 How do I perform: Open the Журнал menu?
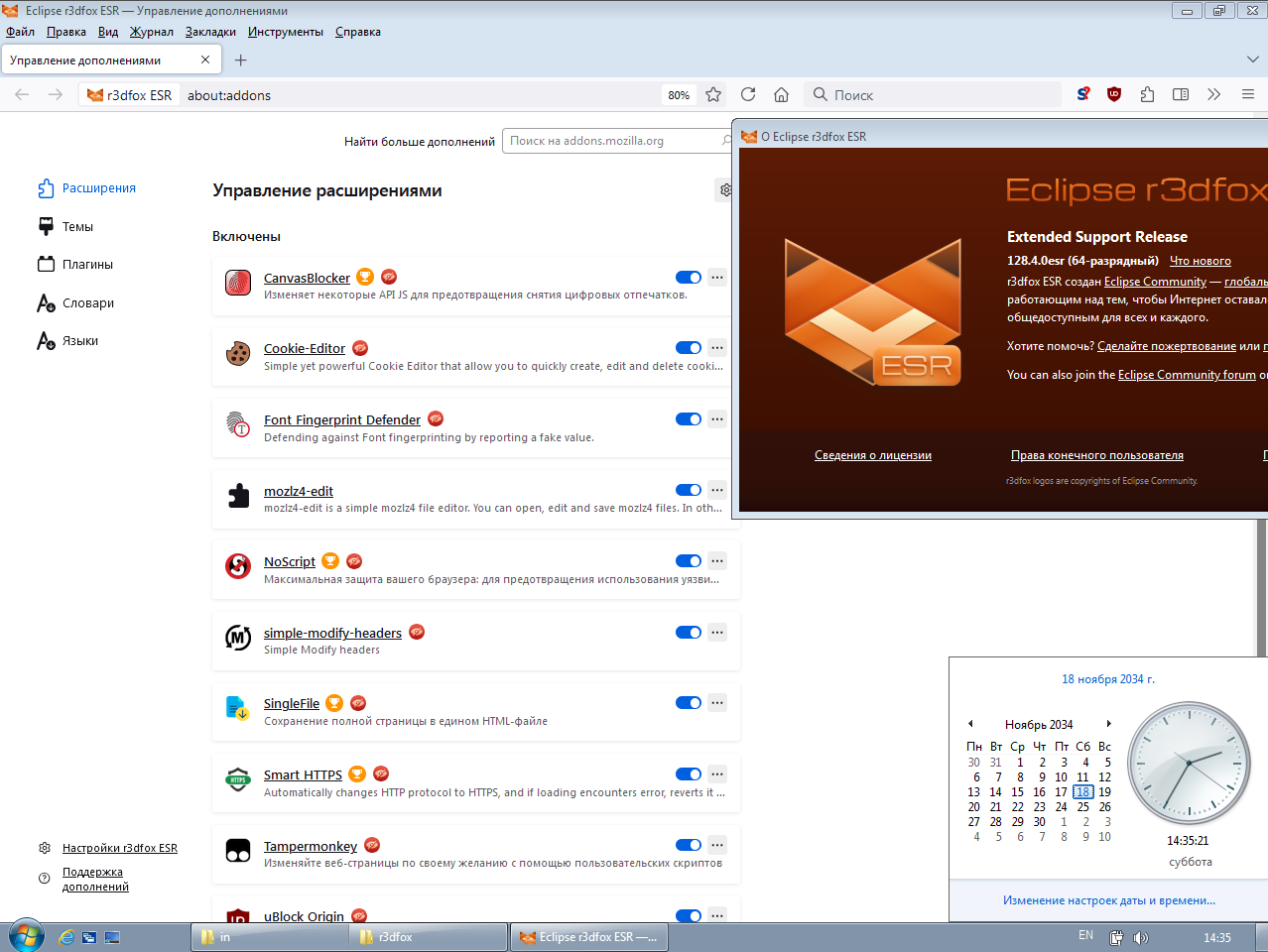click(152, 32)
